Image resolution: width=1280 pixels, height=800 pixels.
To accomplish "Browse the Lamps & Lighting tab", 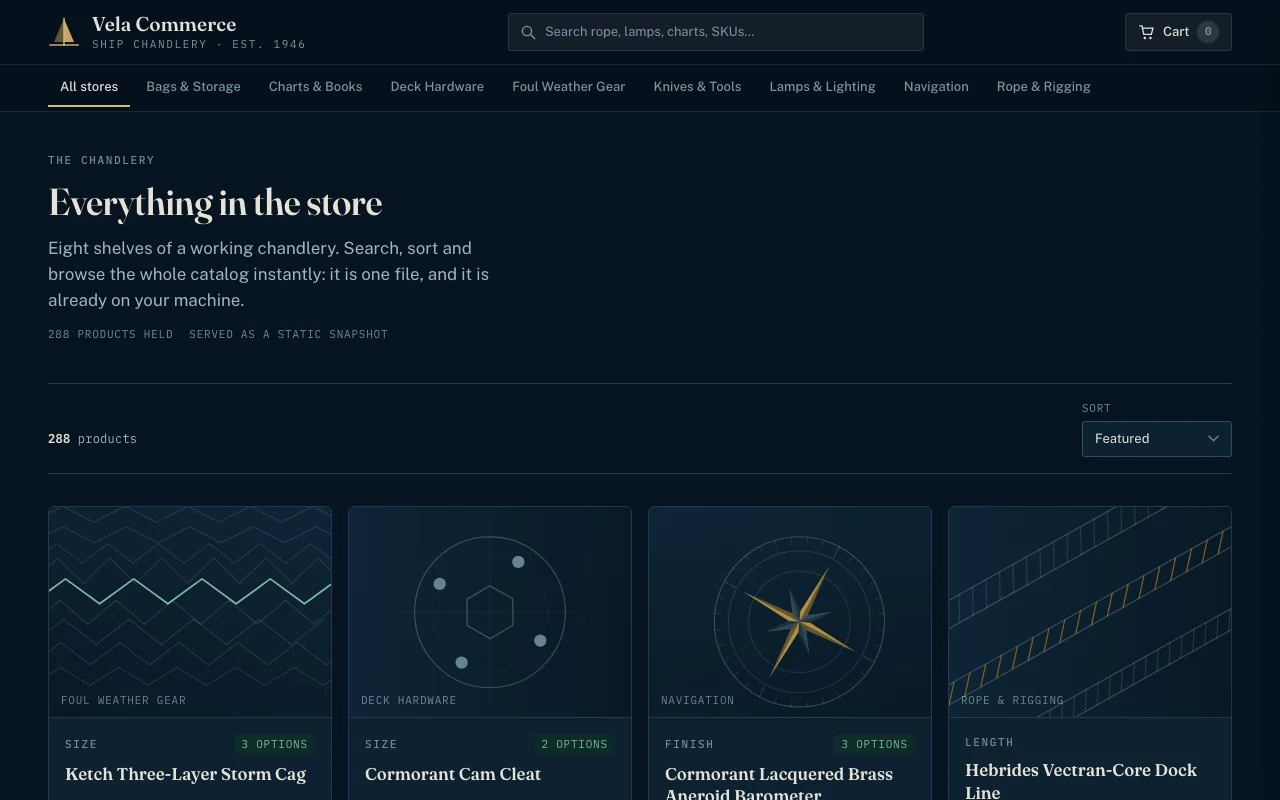I will pyautogui.click(x=822, y=87).
